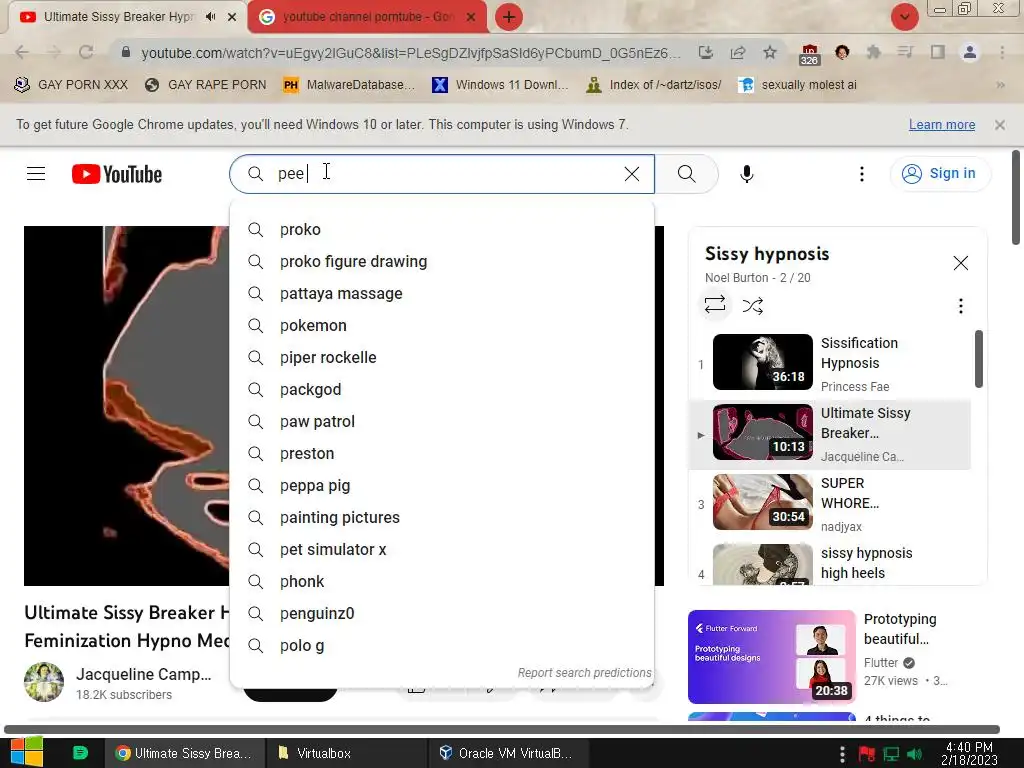Play the 30:54 playlist video thumbnail
The height and width of the screenshot is (768, 1024).
coord(763,502)
